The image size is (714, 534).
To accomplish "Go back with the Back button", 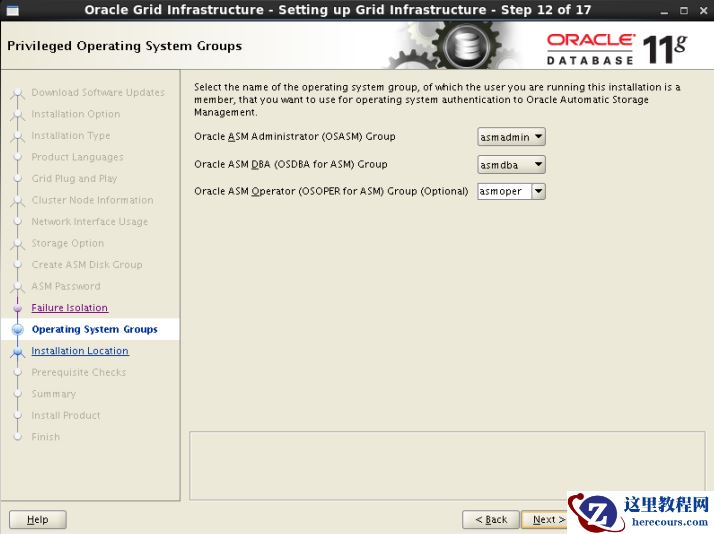I will 491,519.
